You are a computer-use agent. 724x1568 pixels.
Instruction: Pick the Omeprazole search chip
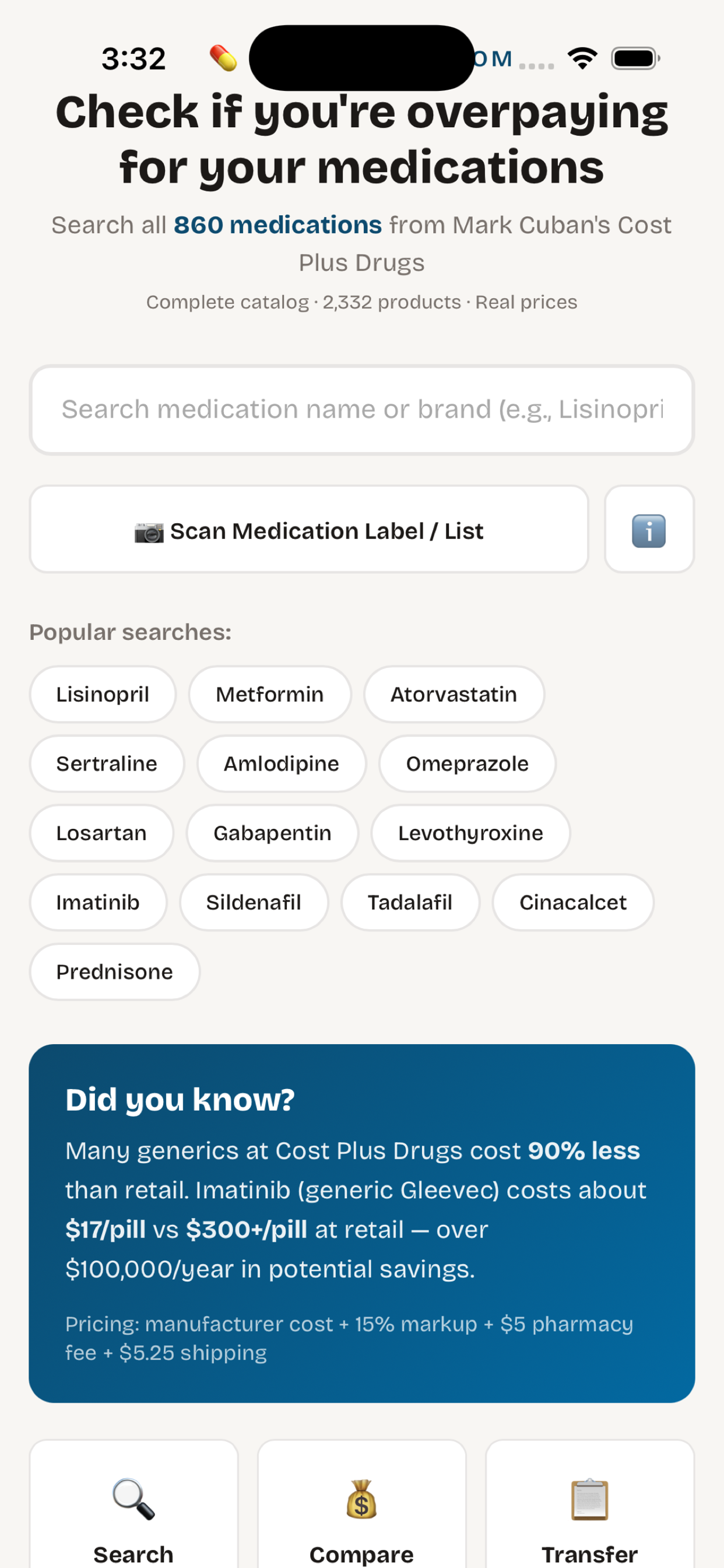[x=468, y=764]
